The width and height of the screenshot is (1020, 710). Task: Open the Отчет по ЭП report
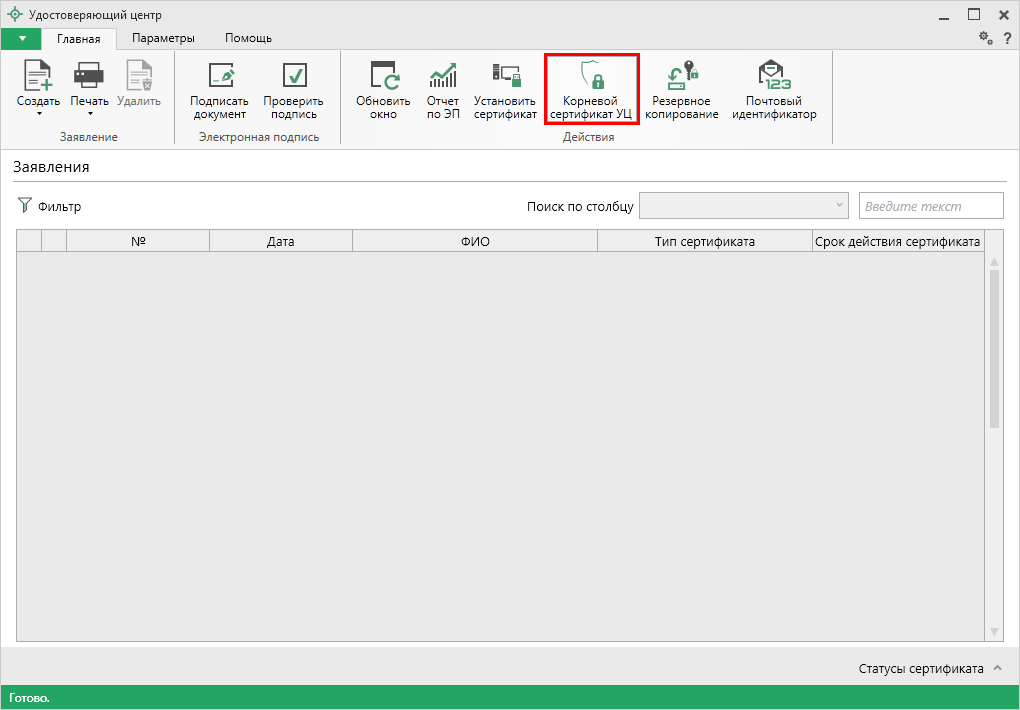pyautogui.click(x=442, y=76)
